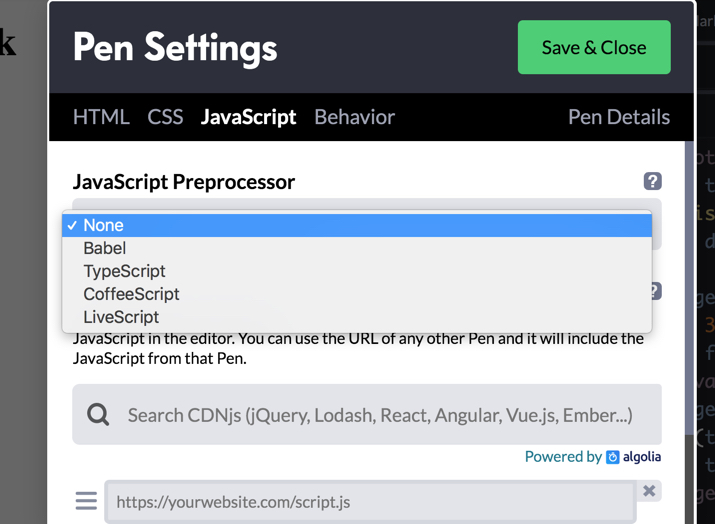Click the CDNjs search magnifier icon
The image size is (715, 524).
click(98, 415)
